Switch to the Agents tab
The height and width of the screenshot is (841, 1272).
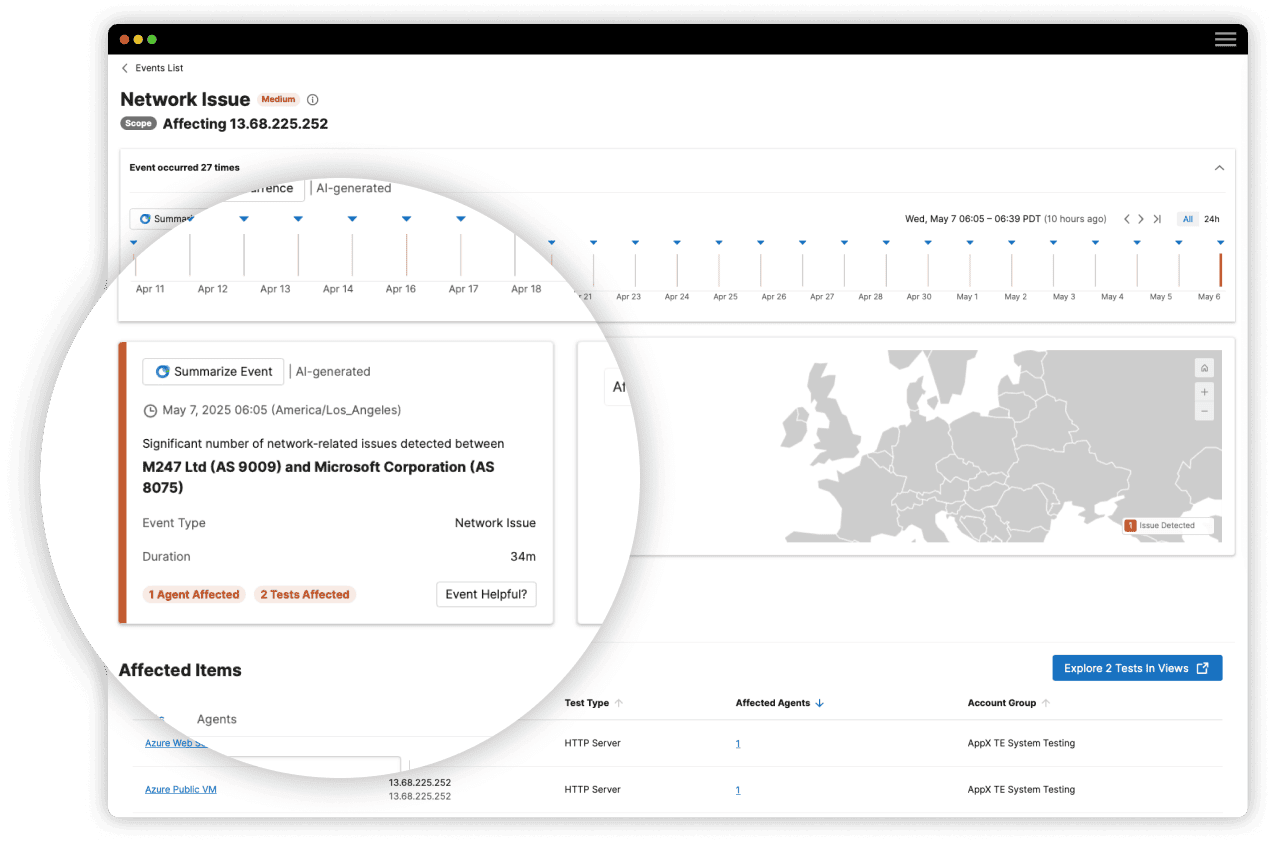216,719
